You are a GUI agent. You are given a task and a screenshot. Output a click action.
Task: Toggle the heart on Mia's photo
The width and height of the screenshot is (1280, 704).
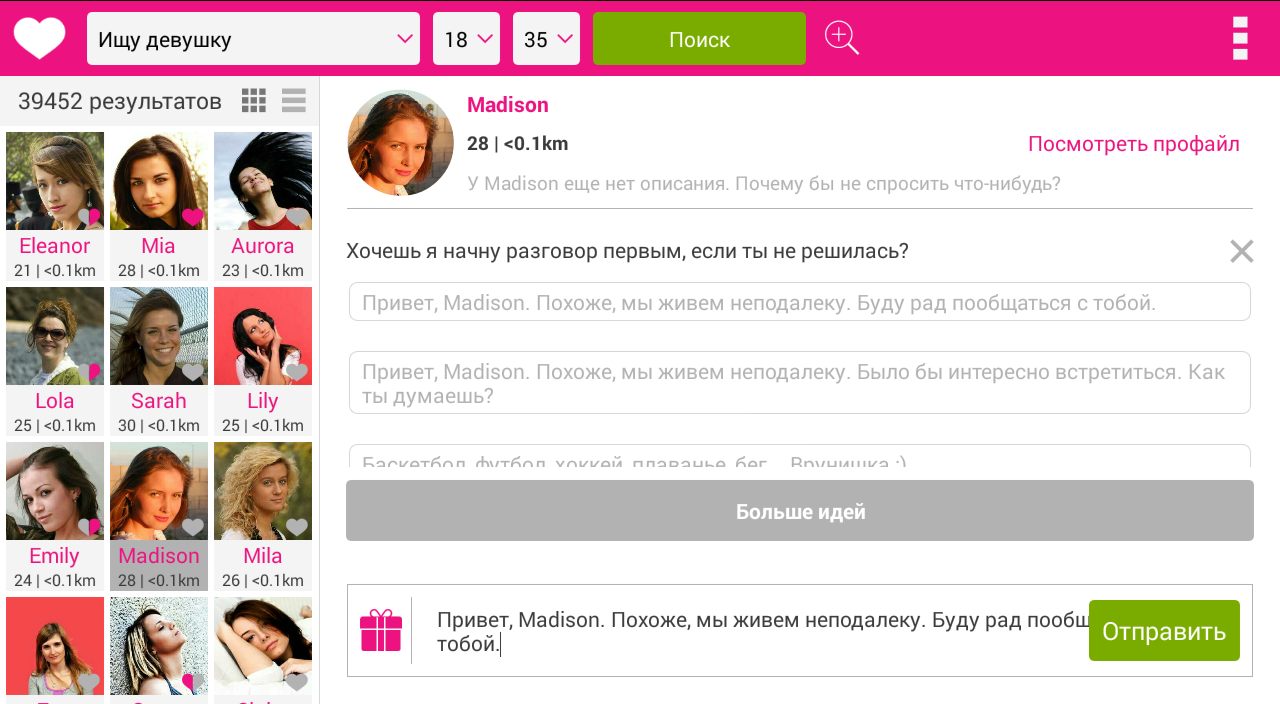click(x=193, y=216)
